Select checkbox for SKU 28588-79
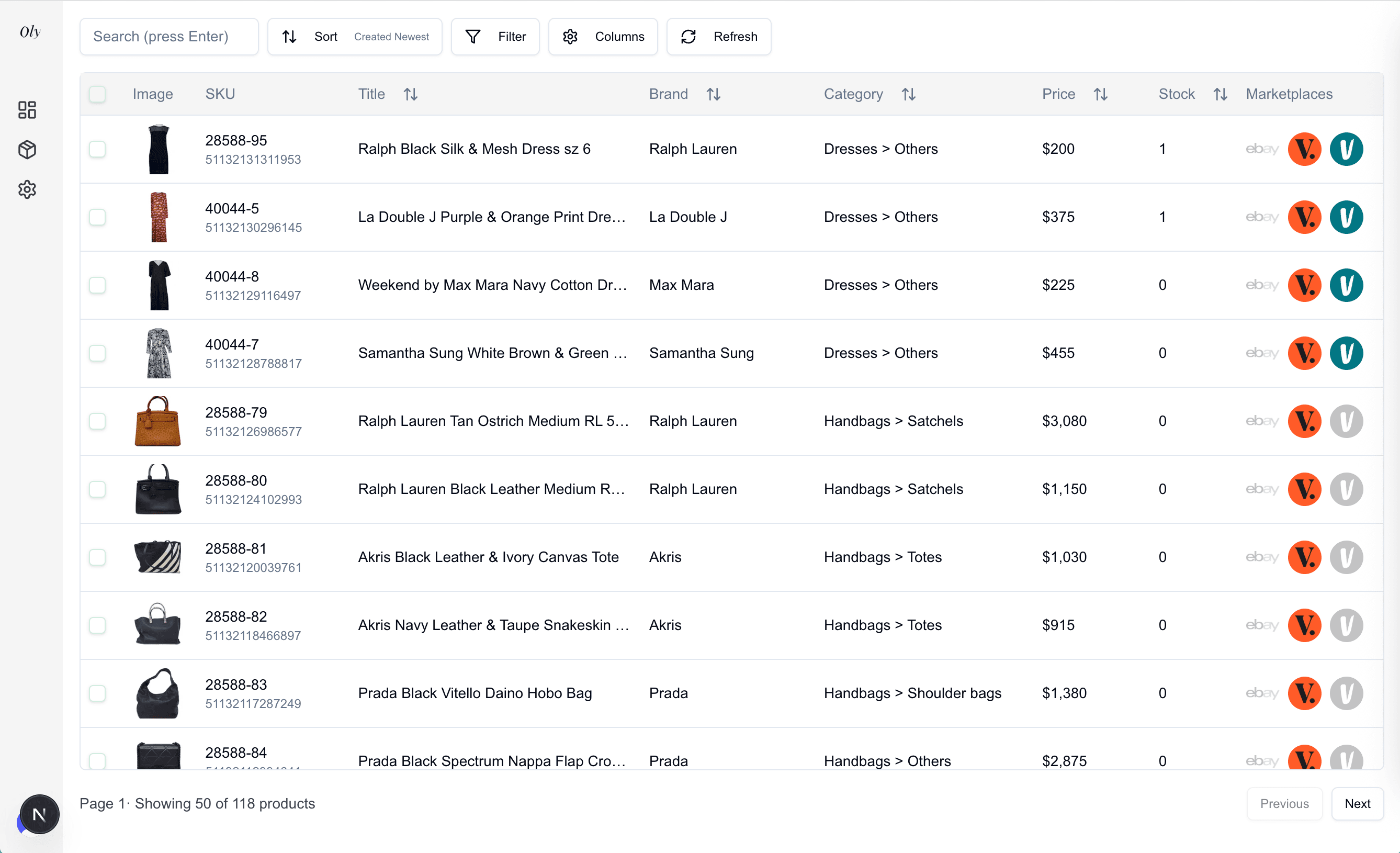 click(x=97, y=421)
